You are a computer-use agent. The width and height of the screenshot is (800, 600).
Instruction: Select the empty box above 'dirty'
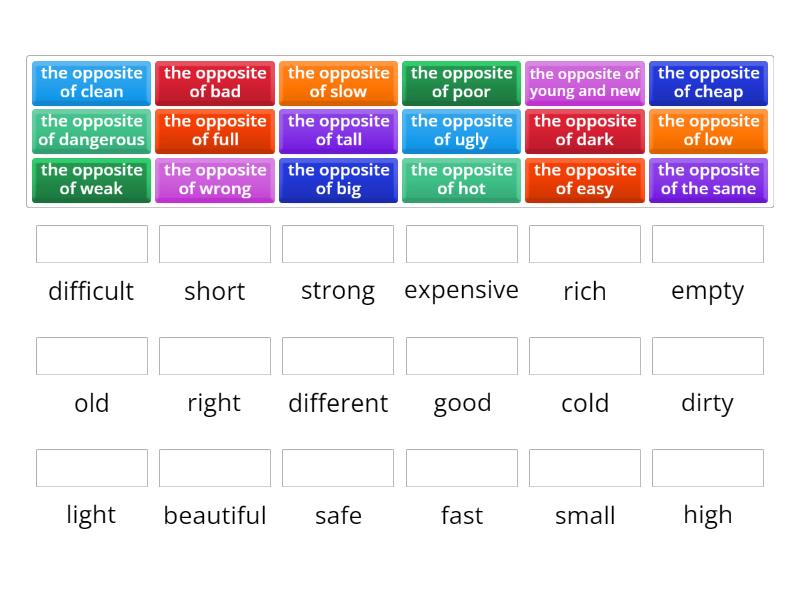coord(708,356)
